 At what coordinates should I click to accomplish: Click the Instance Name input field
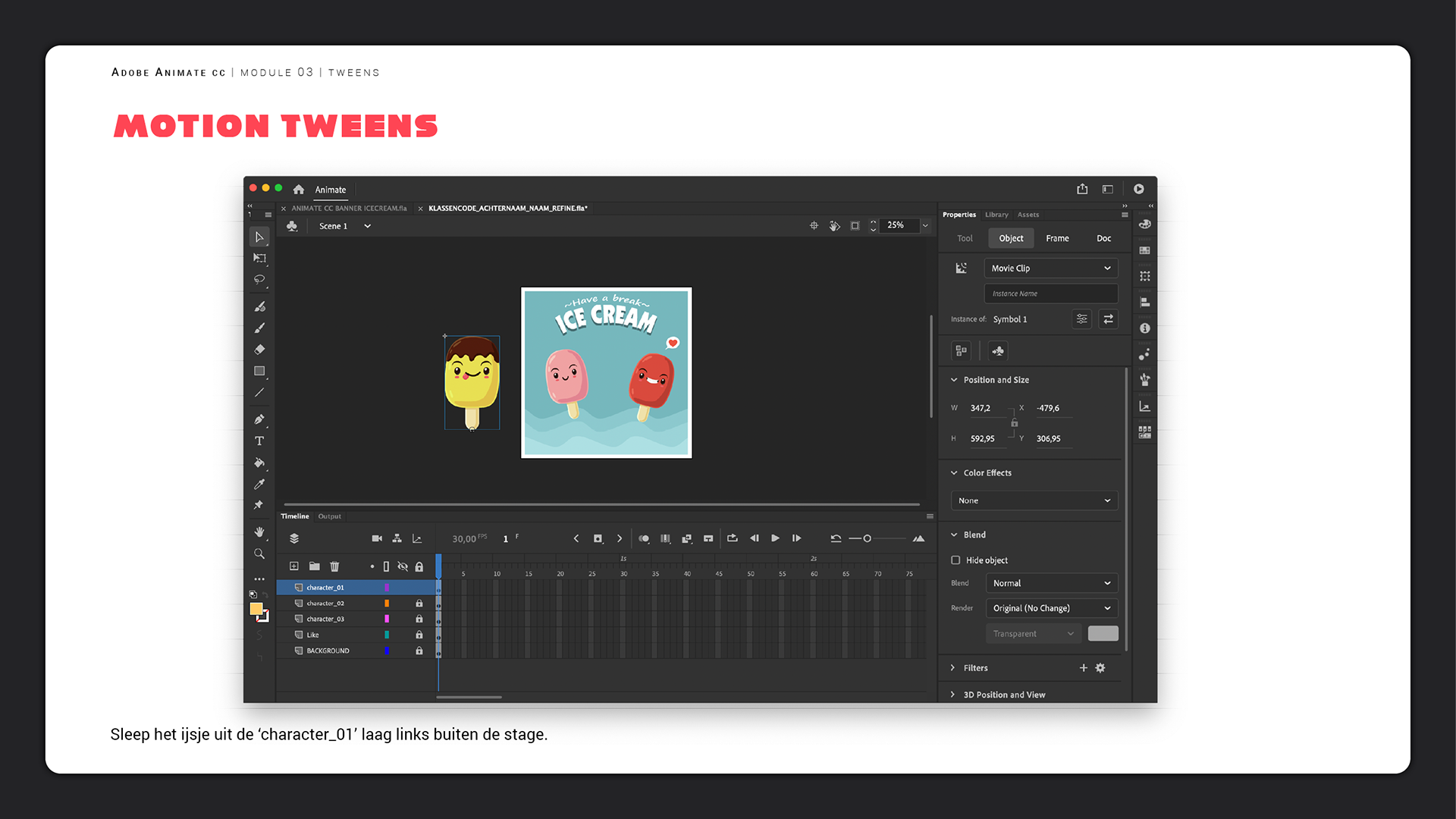[1050, 293]
